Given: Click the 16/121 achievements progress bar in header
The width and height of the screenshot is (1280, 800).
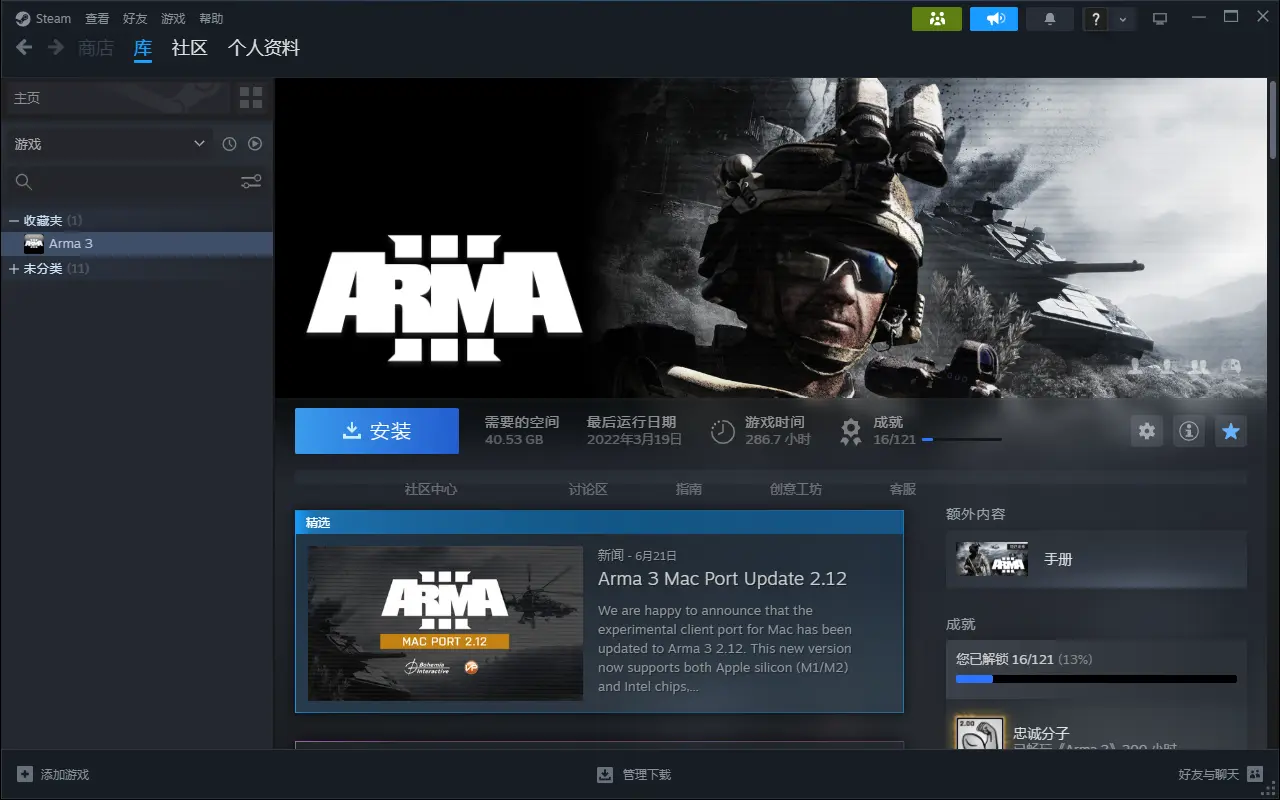Looking at the screenshot, I should pyautogui.click(x=961, y=440).
